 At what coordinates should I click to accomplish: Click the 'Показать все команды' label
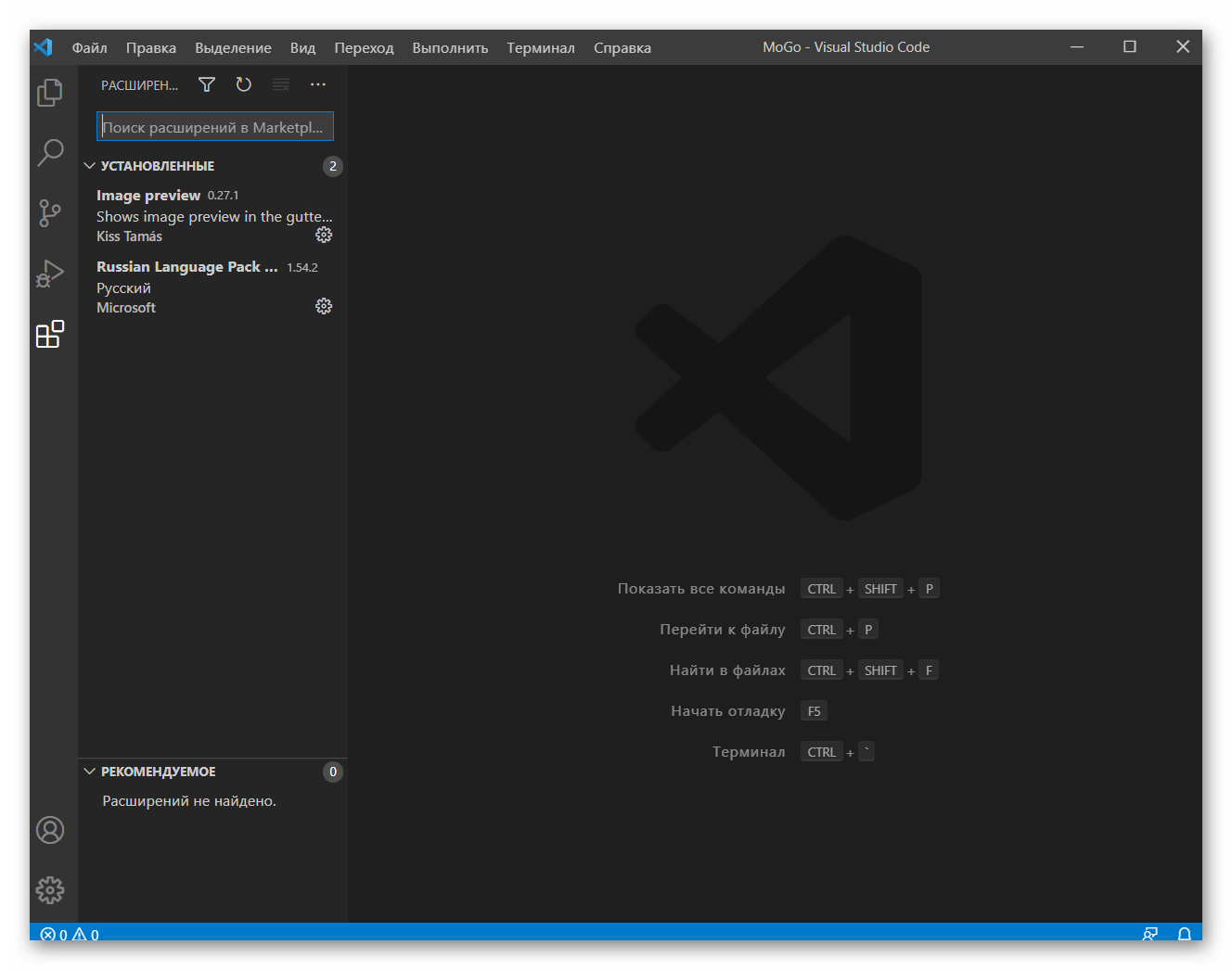(701, 589)
